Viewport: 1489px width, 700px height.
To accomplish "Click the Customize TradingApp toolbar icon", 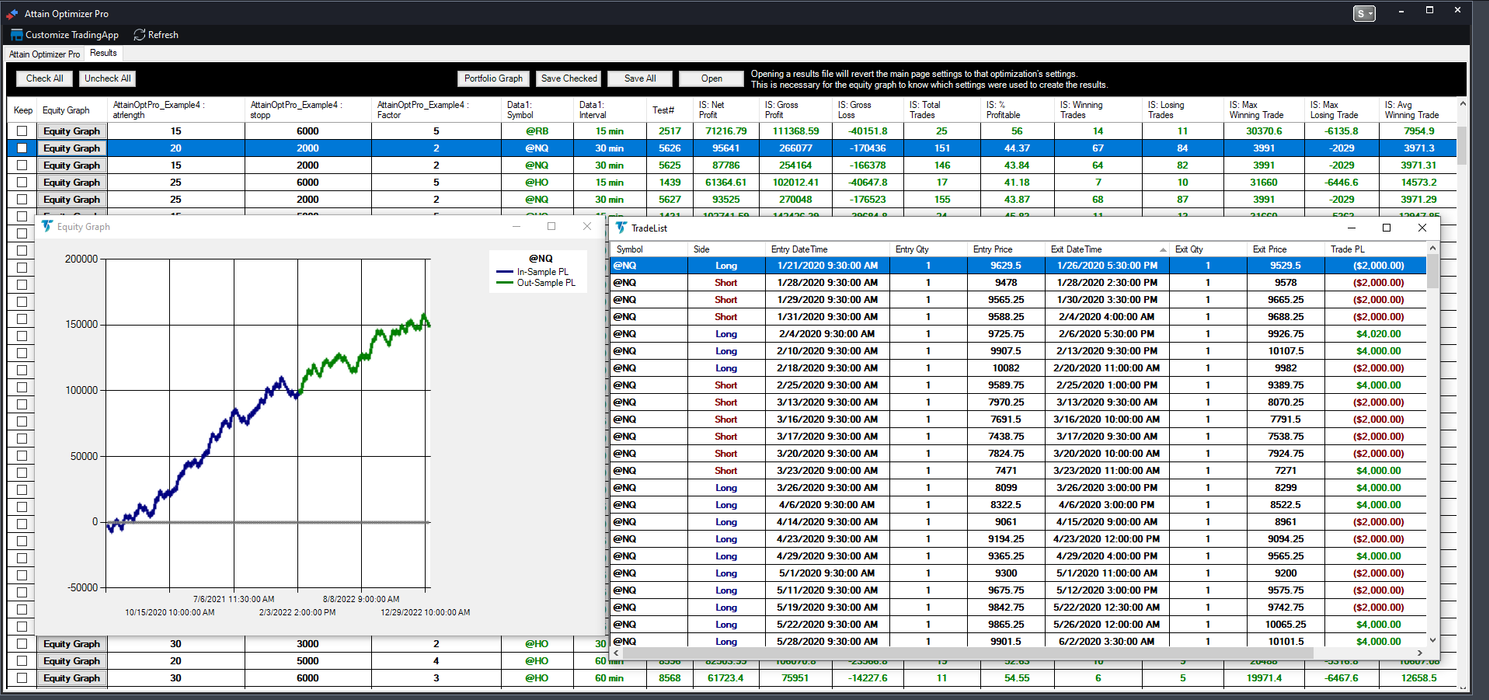I will click(x=16, y=34).
